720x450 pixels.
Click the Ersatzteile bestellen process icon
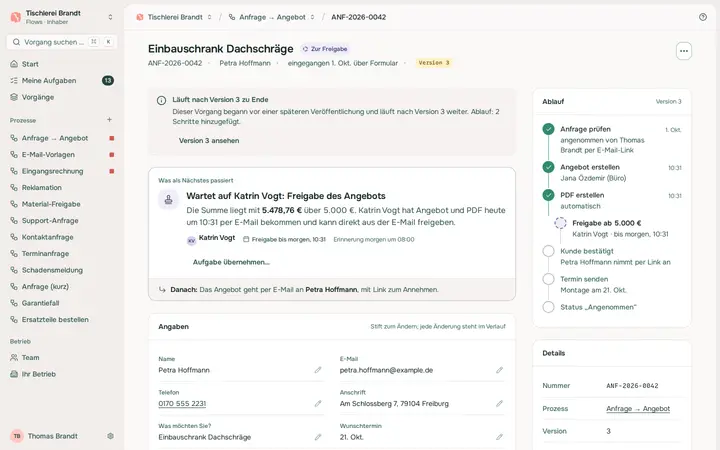click(14, 320)
